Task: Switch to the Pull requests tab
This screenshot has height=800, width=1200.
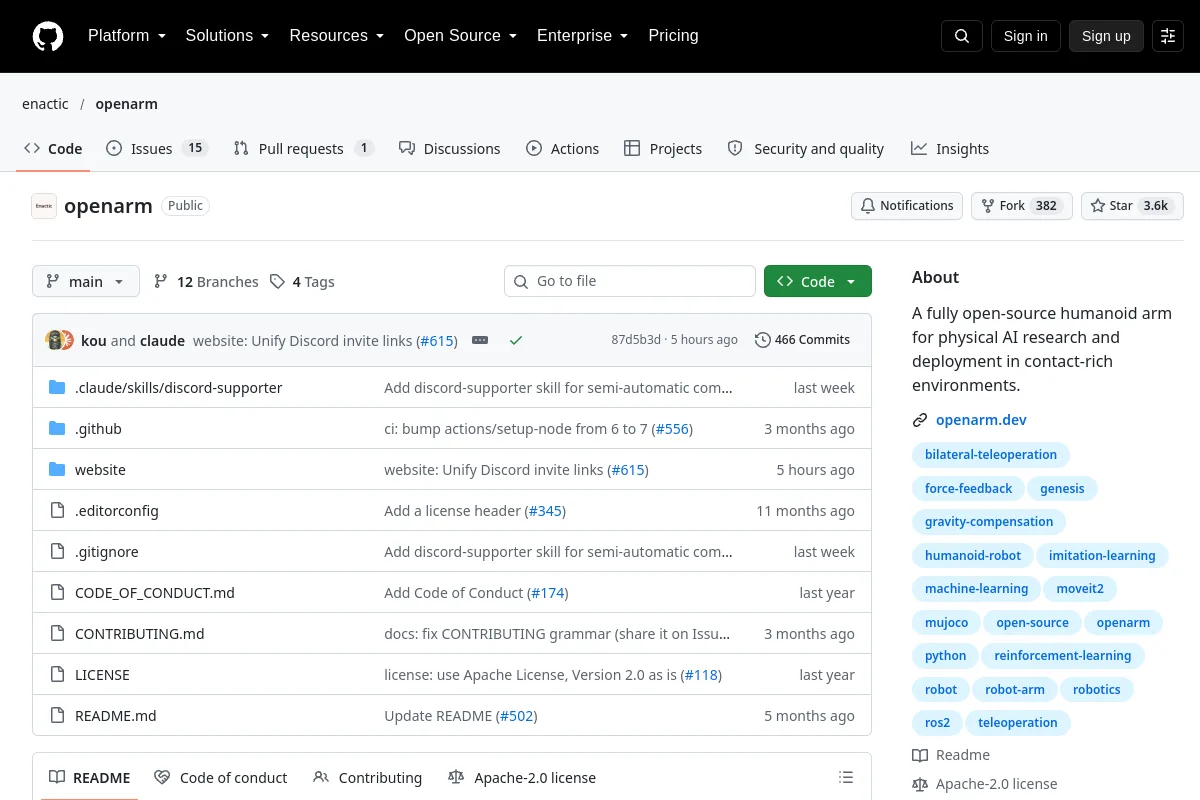Action: point(303,148)
